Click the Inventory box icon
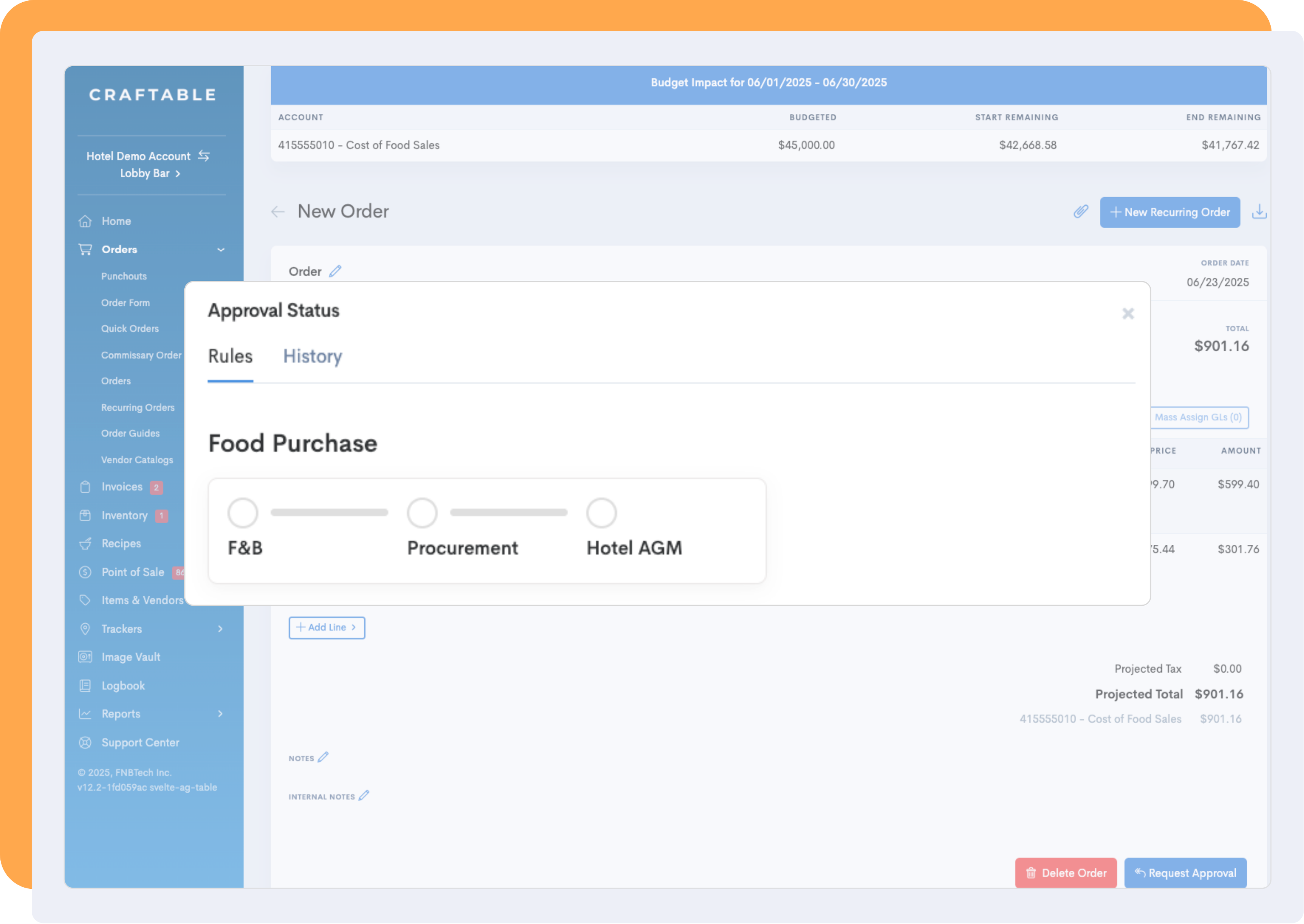 click(x=85, y=516)
